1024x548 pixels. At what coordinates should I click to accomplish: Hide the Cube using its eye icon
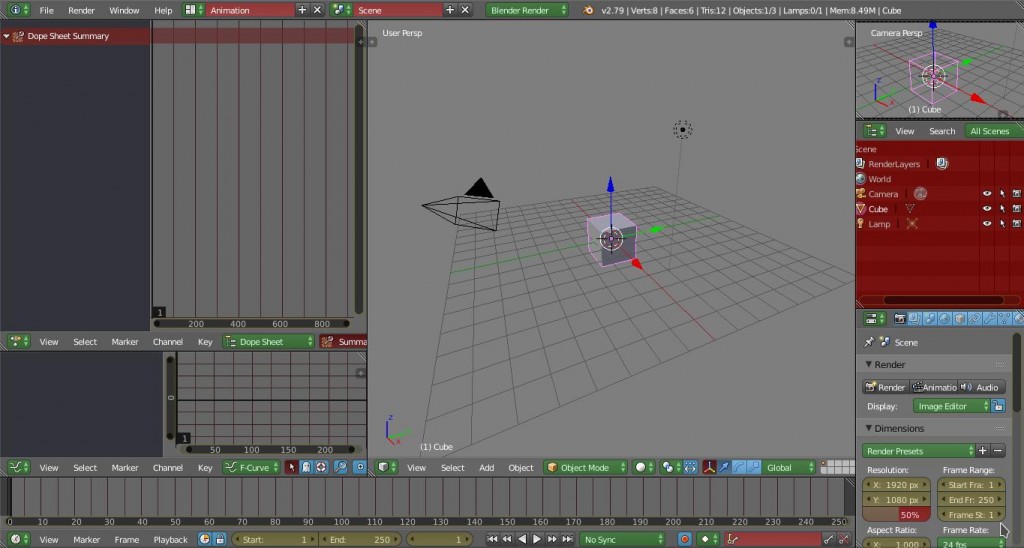987,209
